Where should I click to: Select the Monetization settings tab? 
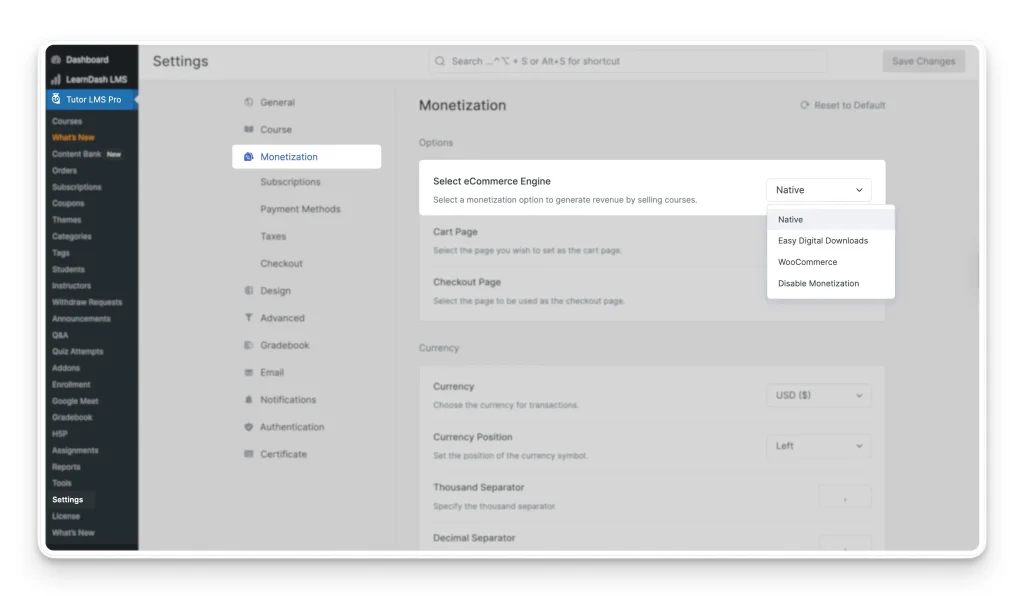(x=306, y=157)
